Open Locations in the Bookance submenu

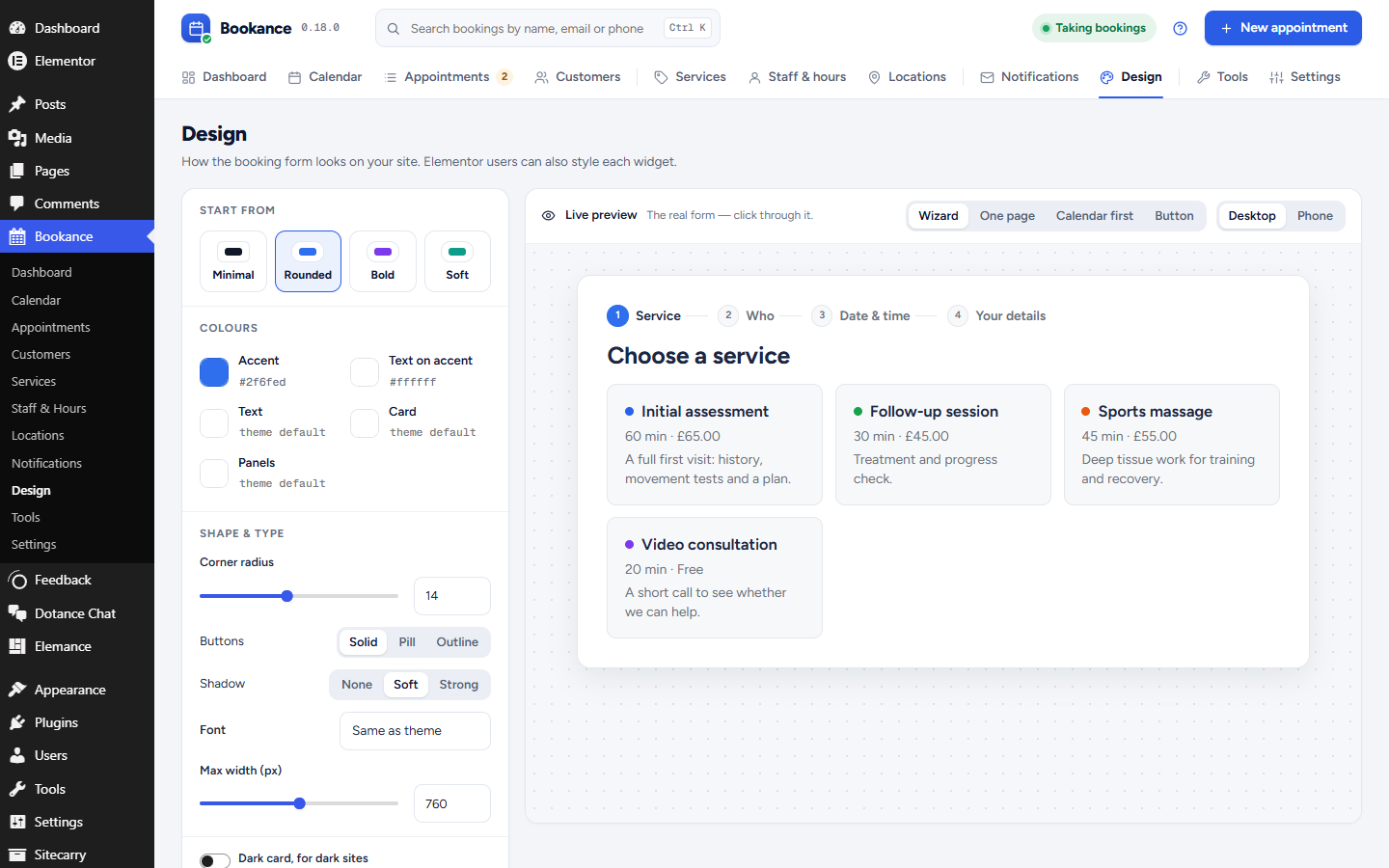point(38,436)
